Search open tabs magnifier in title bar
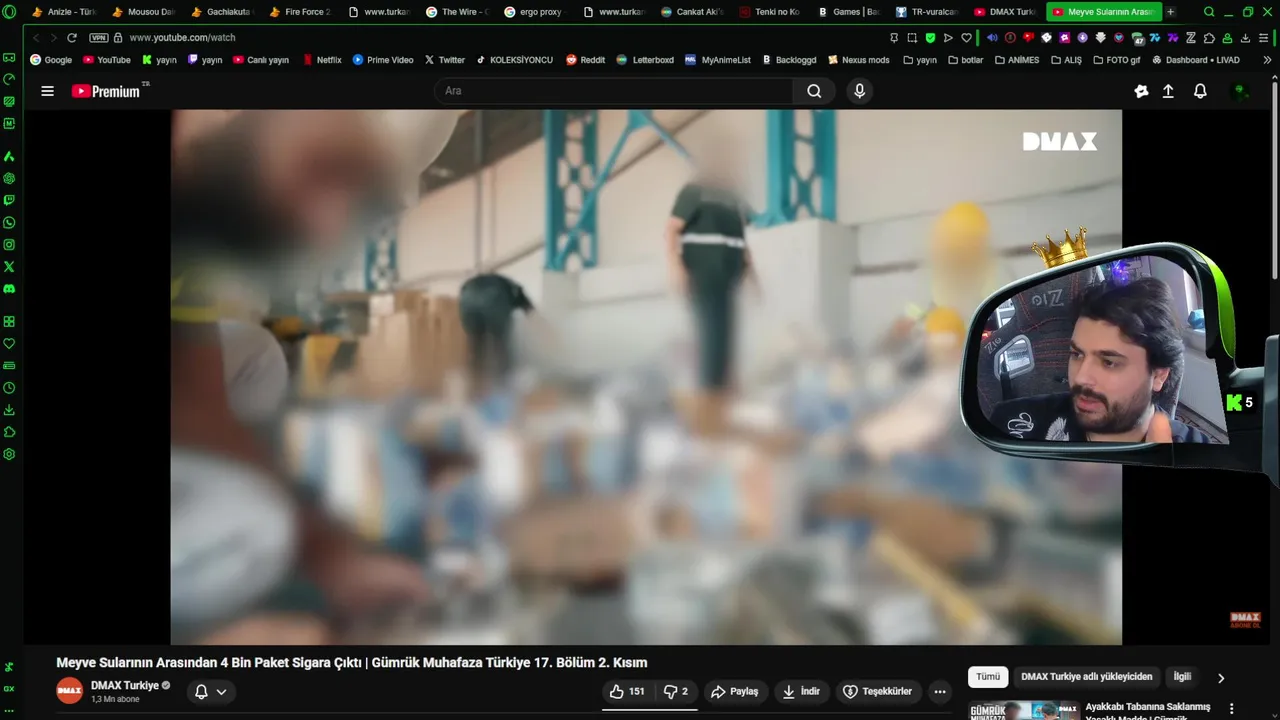1280x720 pixels. point(1209,12)
